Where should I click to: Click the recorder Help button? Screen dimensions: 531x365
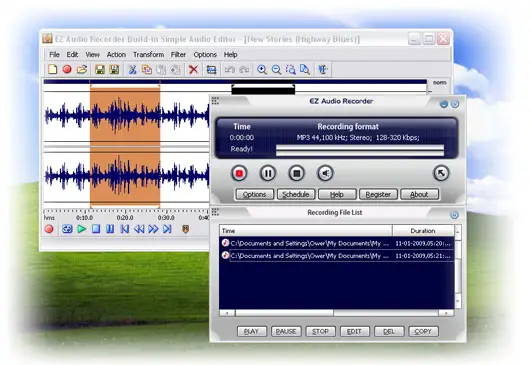tap(337, 194)
